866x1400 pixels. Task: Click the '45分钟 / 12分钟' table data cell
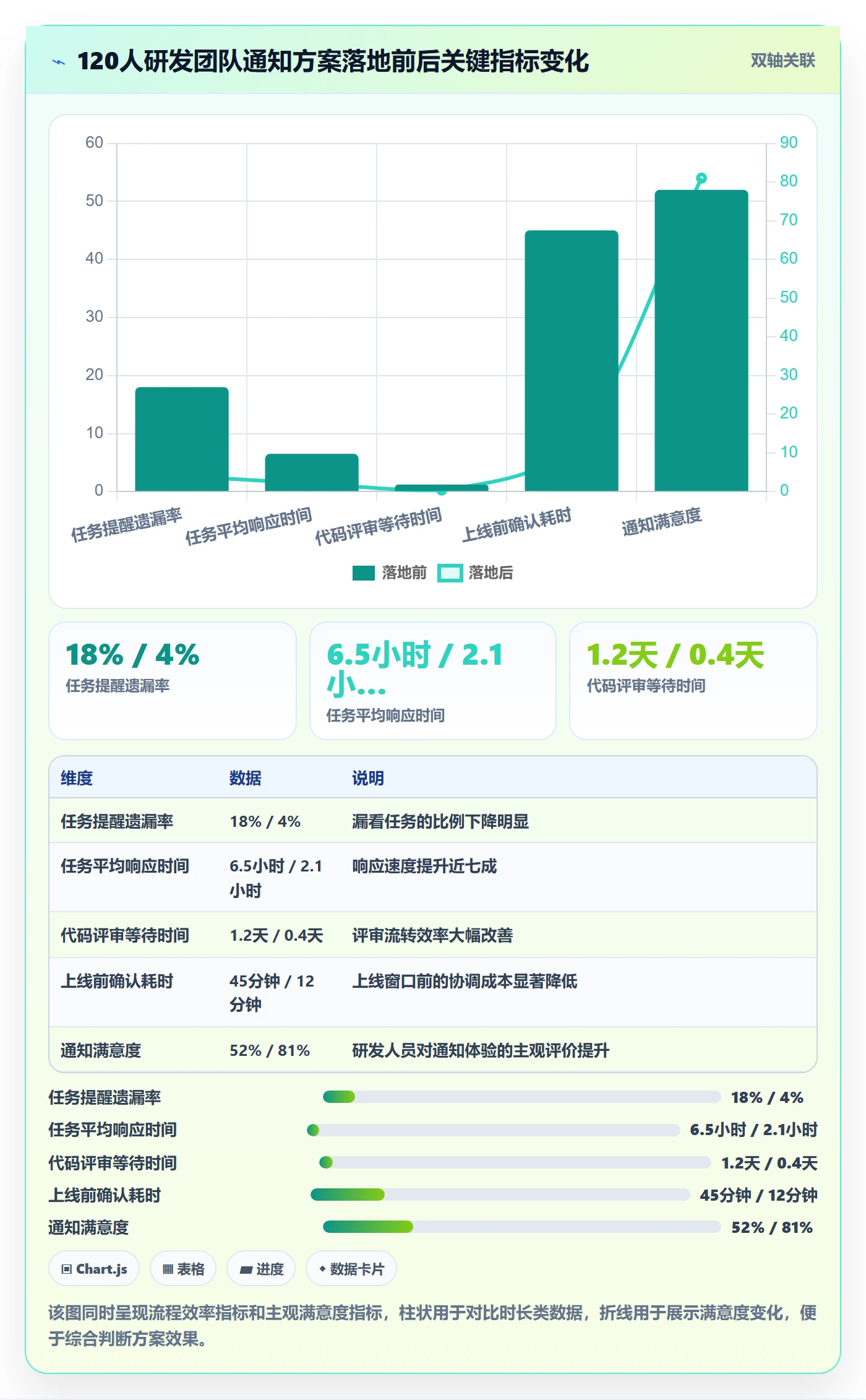(272, 993)
